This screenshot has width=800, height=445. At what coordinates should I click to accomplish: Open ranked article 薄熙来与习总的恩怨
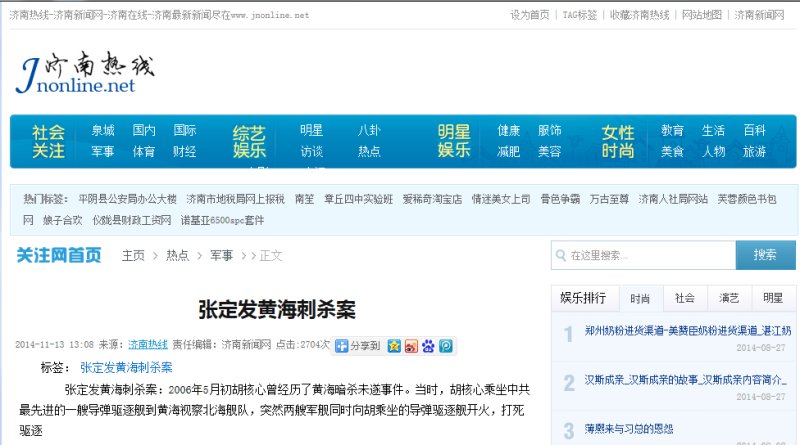(629, 429)
